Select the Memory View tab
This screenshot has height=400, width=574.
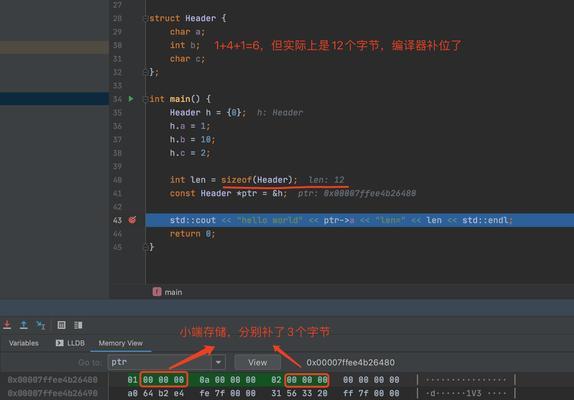pos(120,343)
